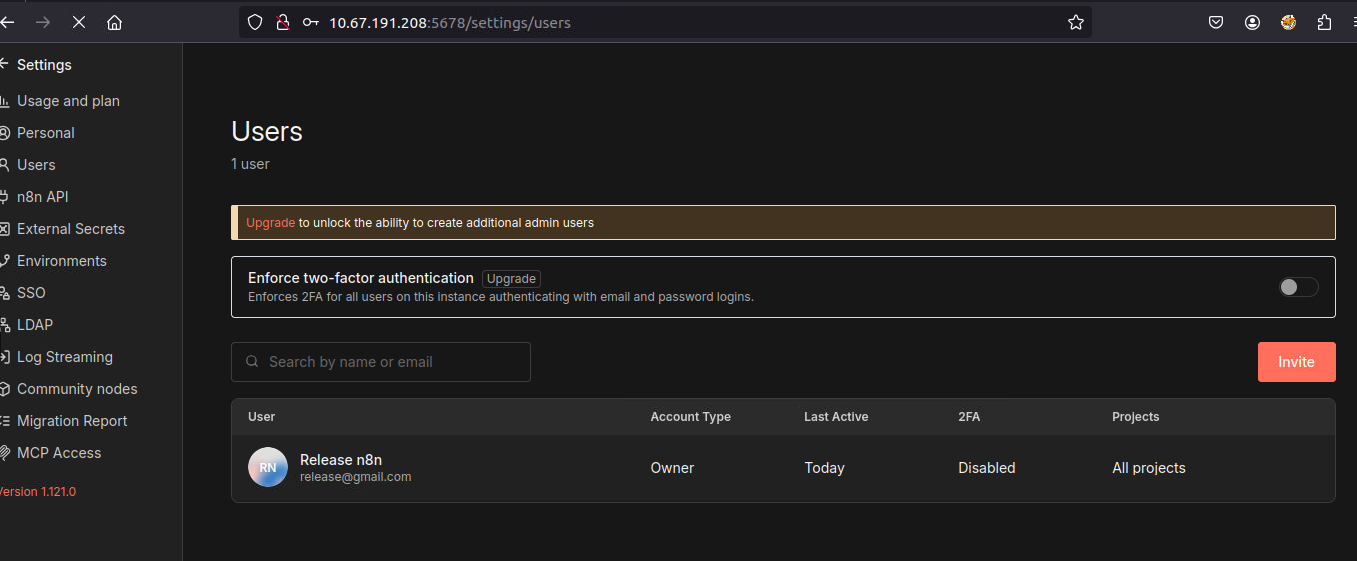Image resolution: width=1357 pixels, height=561 pixels.
Task: Click the Log Streaming icon
Action: 4,357
